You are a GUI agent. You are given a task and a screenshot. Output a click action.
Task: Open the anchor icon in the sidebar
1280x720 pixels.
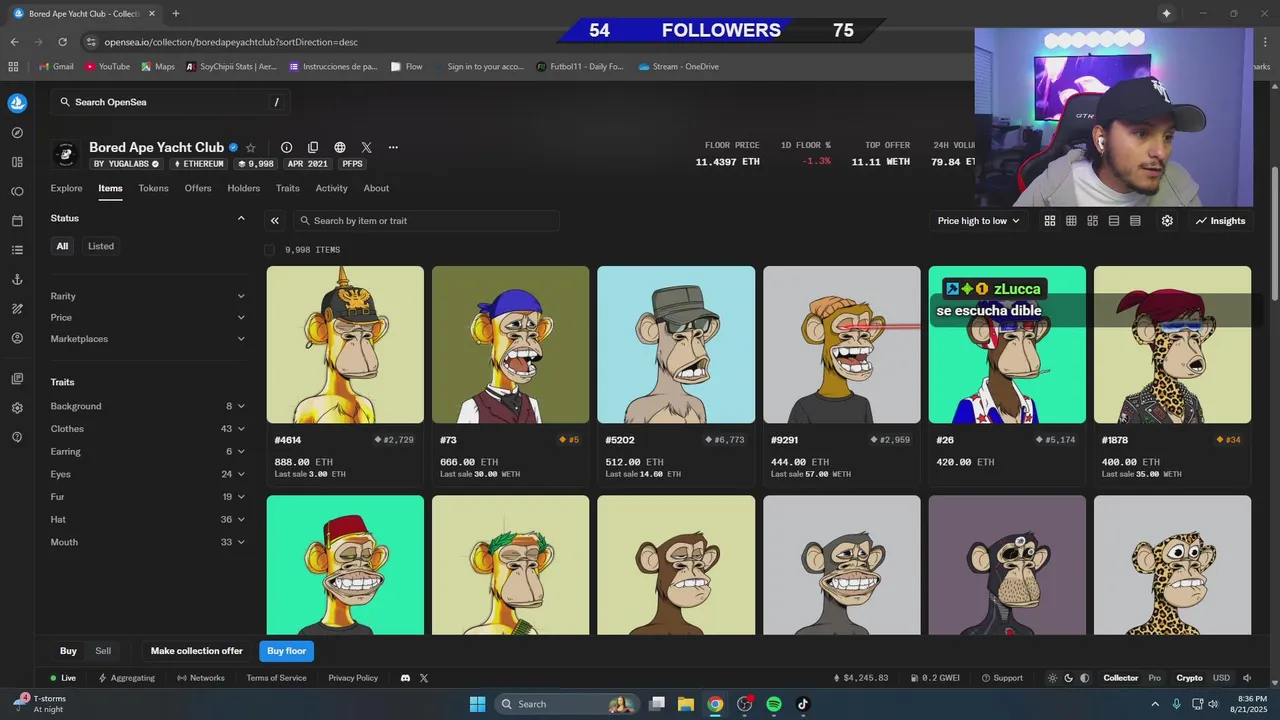tap(17, 280)
